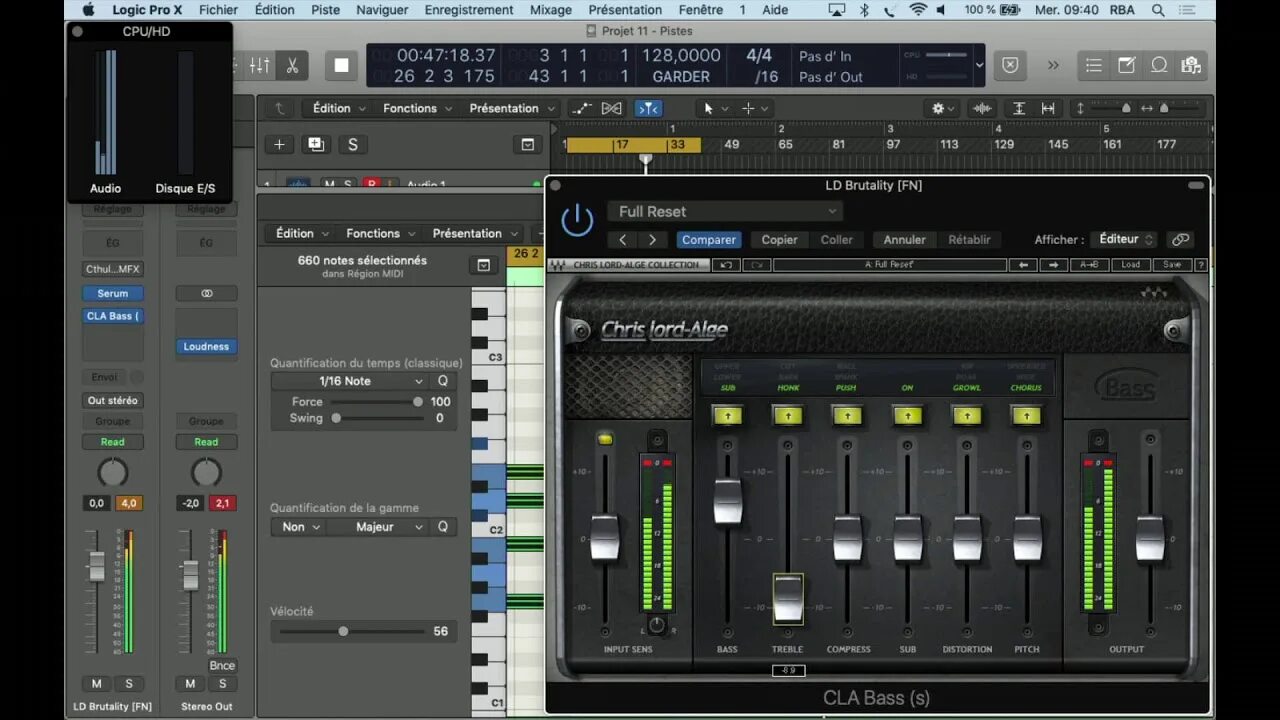
Task: Toggle the Flex view button
Action: tap(612, 108)
